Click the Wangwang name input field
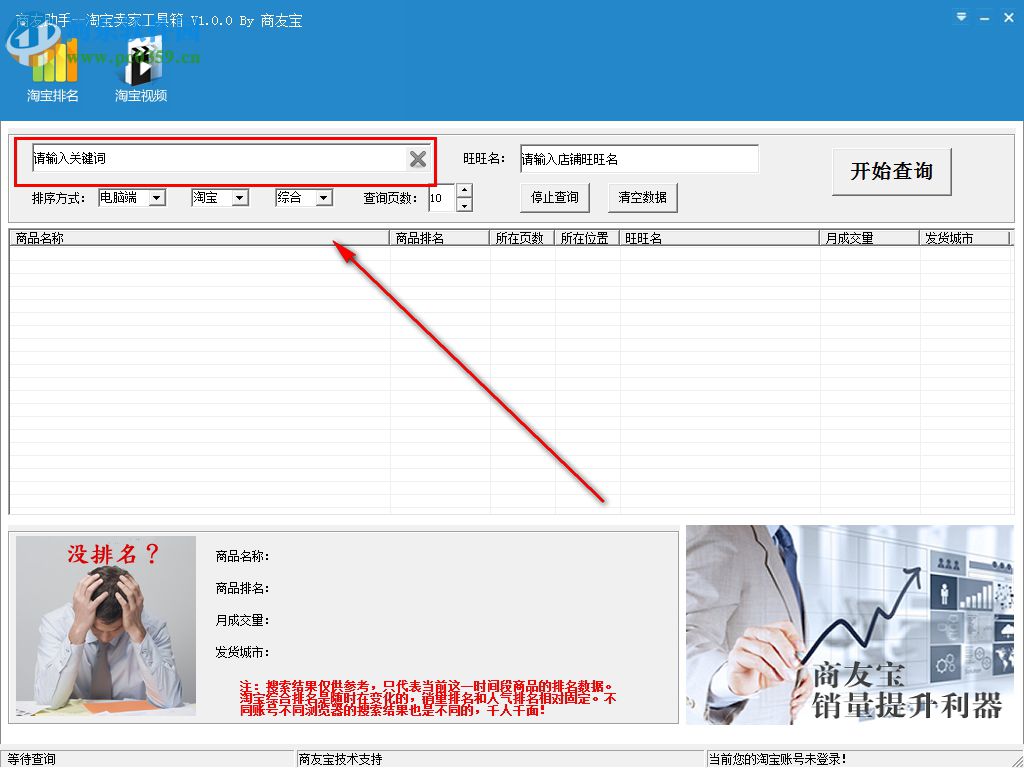 coord(637,158)
